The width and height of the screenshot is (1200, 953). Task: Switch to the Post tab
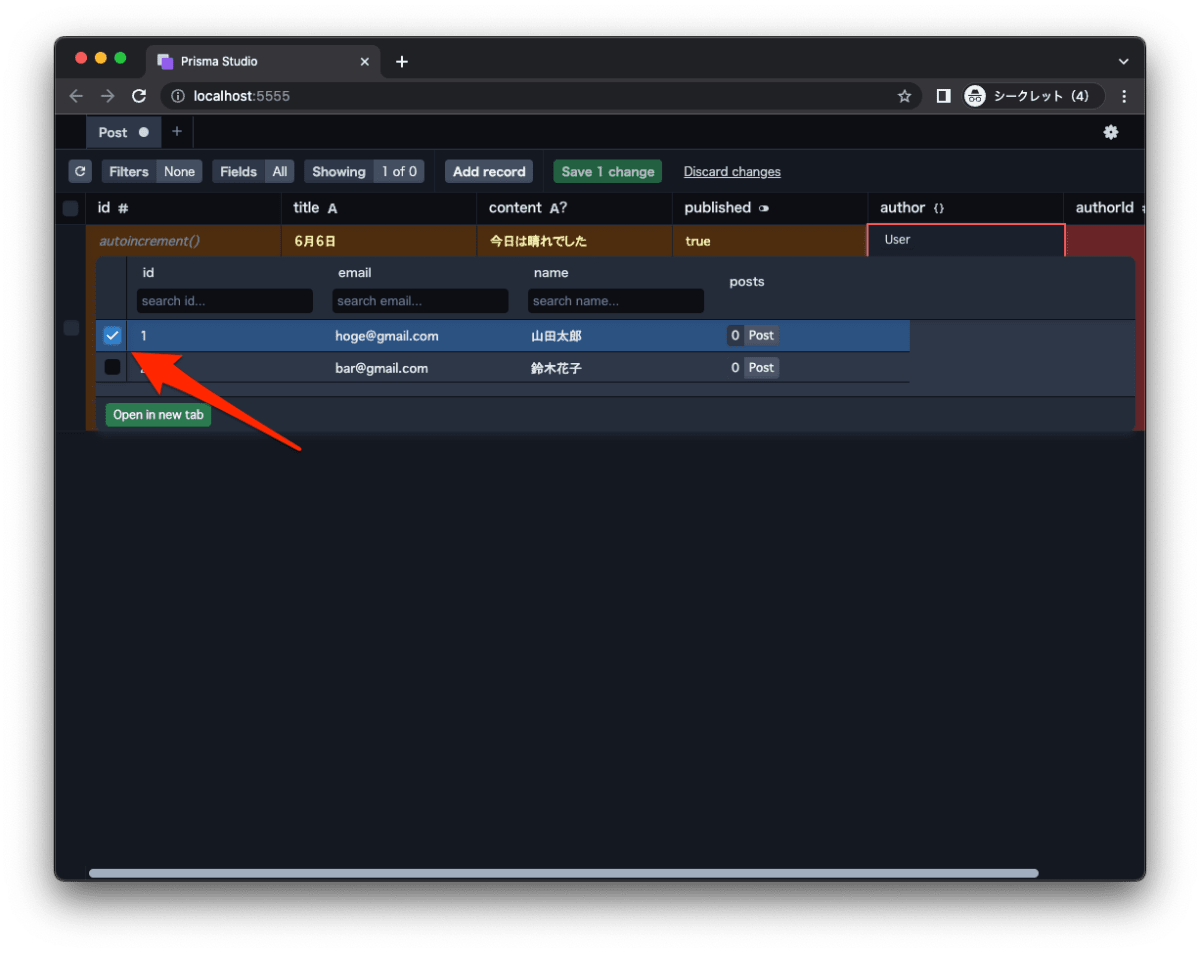(123, 132)
